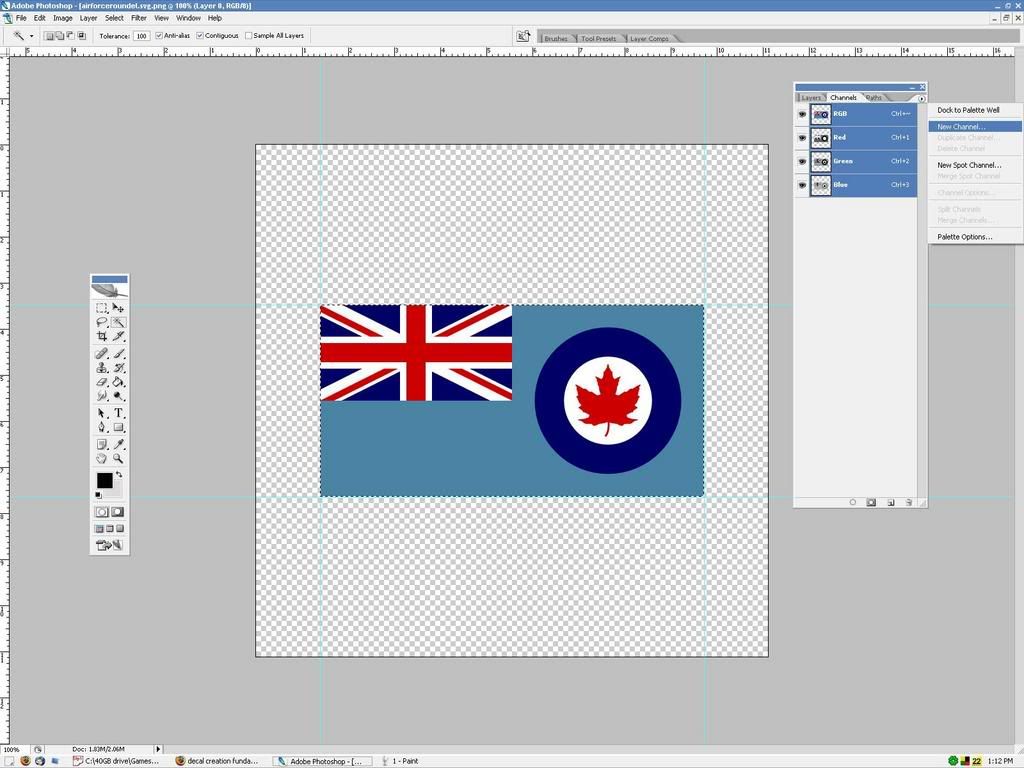Open the Channels palette options menu arrow
This screenshot has width=1024, height=768.
[921, 99]
